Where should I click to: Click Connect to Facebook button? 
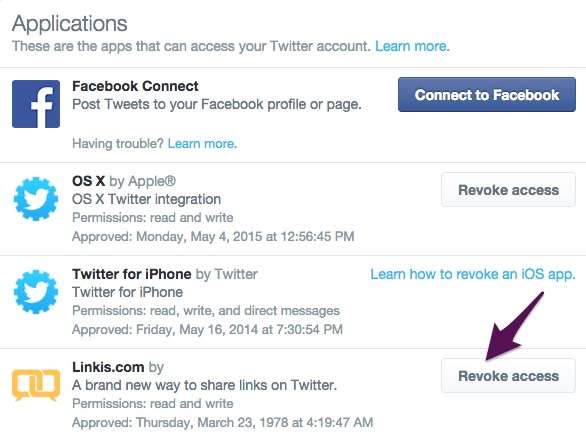click(487, 95)
